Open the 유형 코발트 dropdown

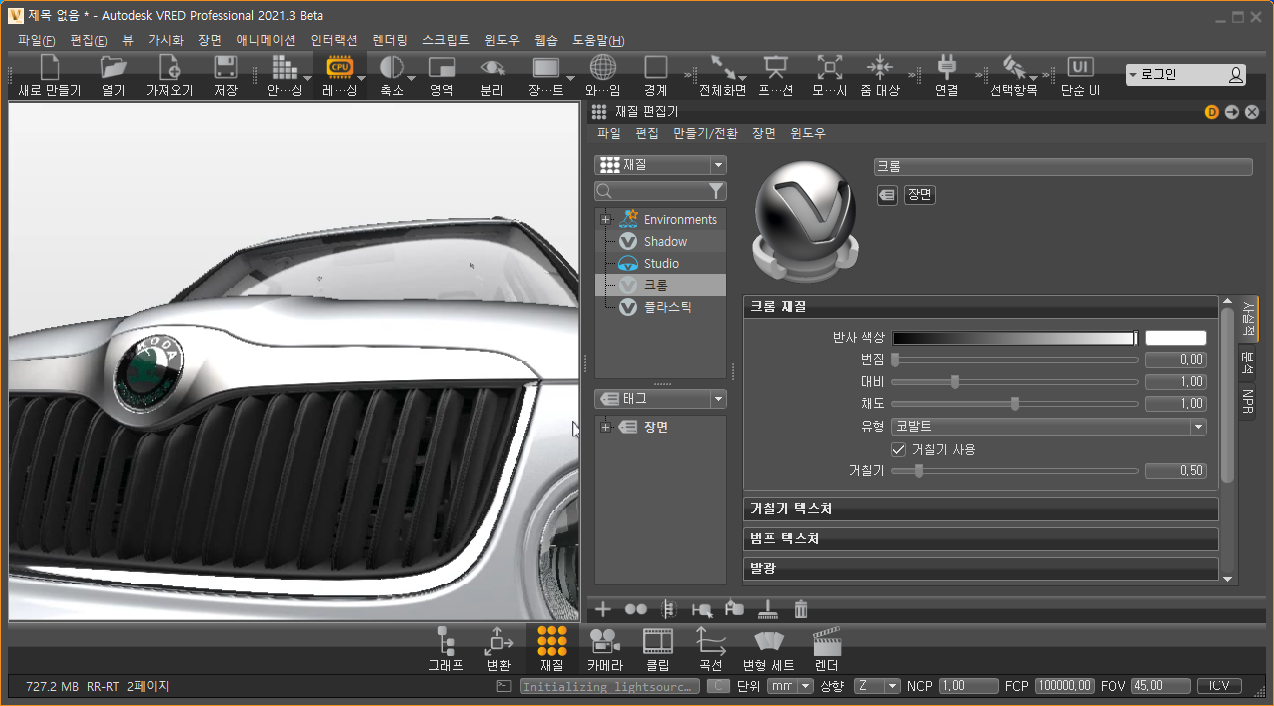click(x=1048, y=427)
